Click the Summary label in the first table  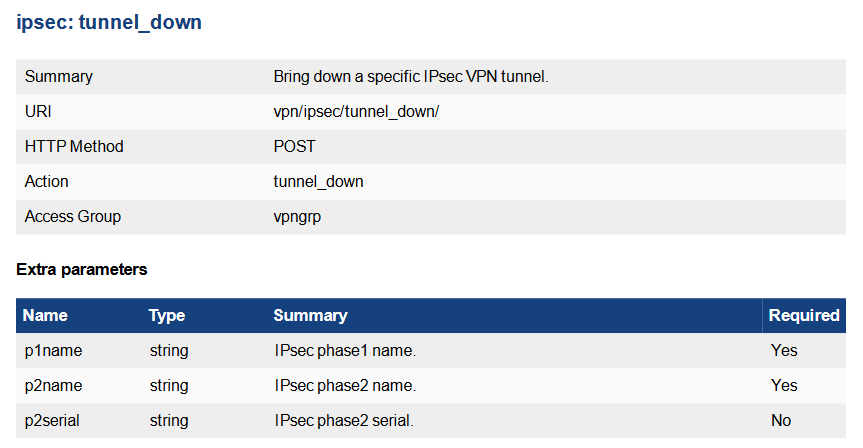pos(58,76)
